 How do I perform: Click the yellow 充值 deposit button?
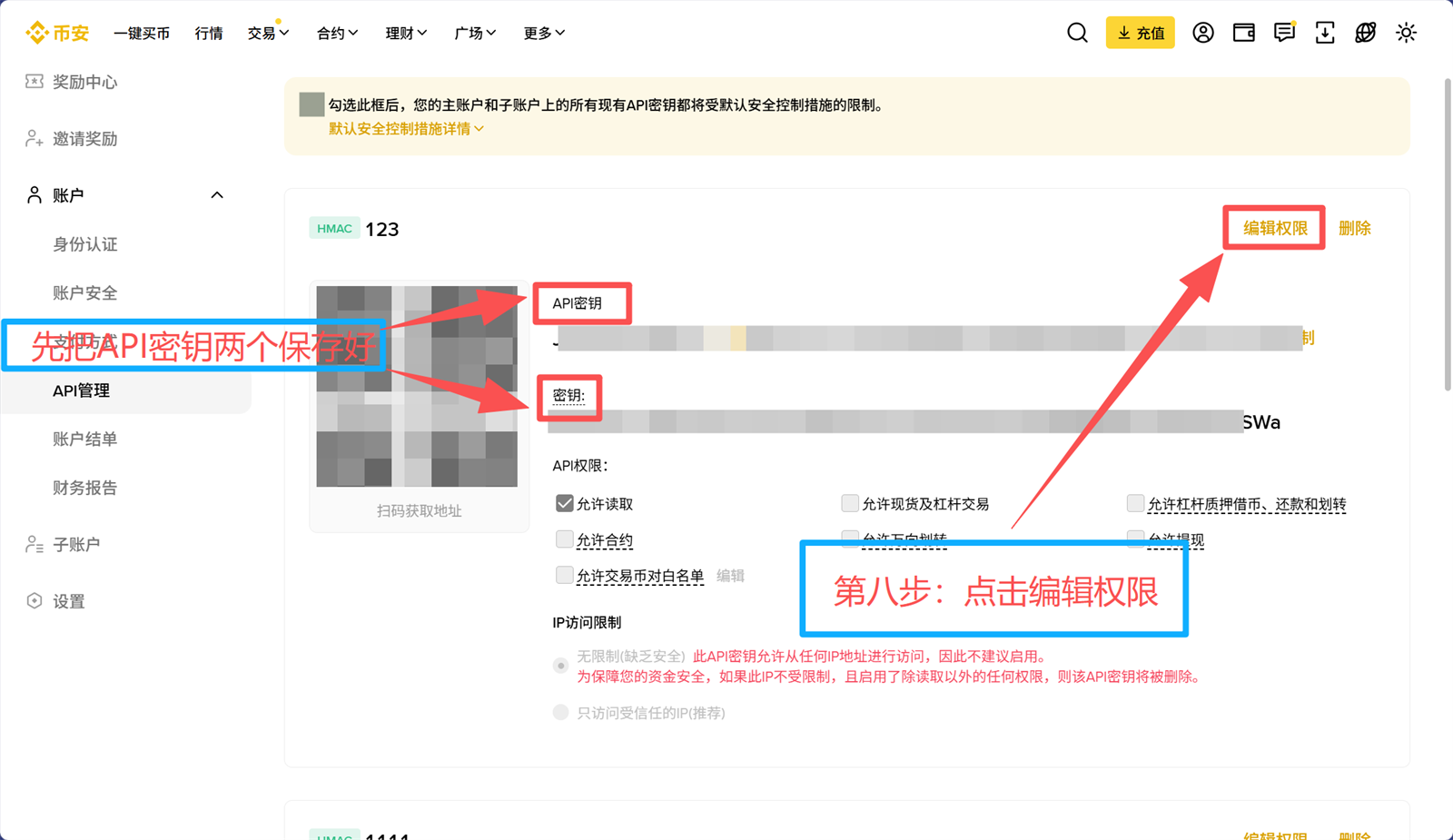click(1141, 33)
